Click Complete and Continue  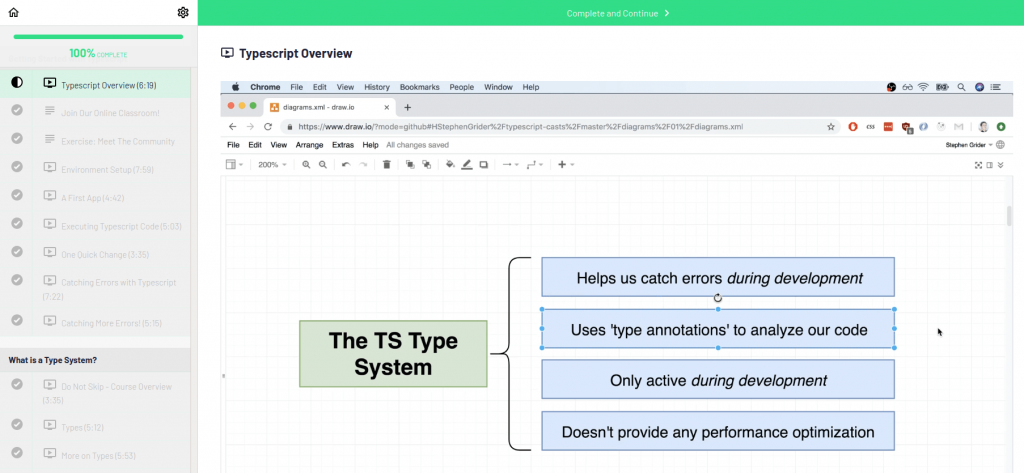tap(618, 13)
